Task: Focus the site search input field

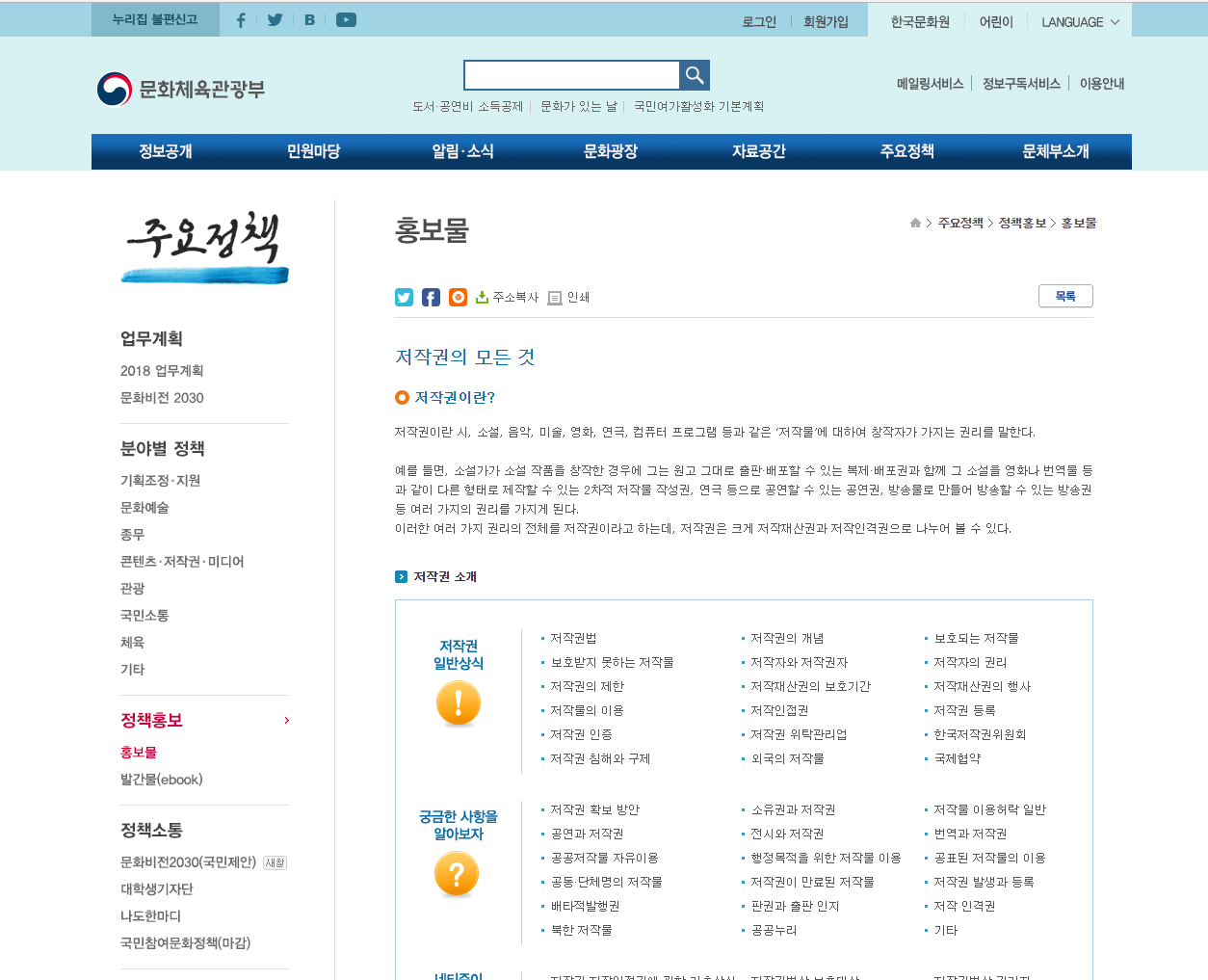Action: (572, 74)
